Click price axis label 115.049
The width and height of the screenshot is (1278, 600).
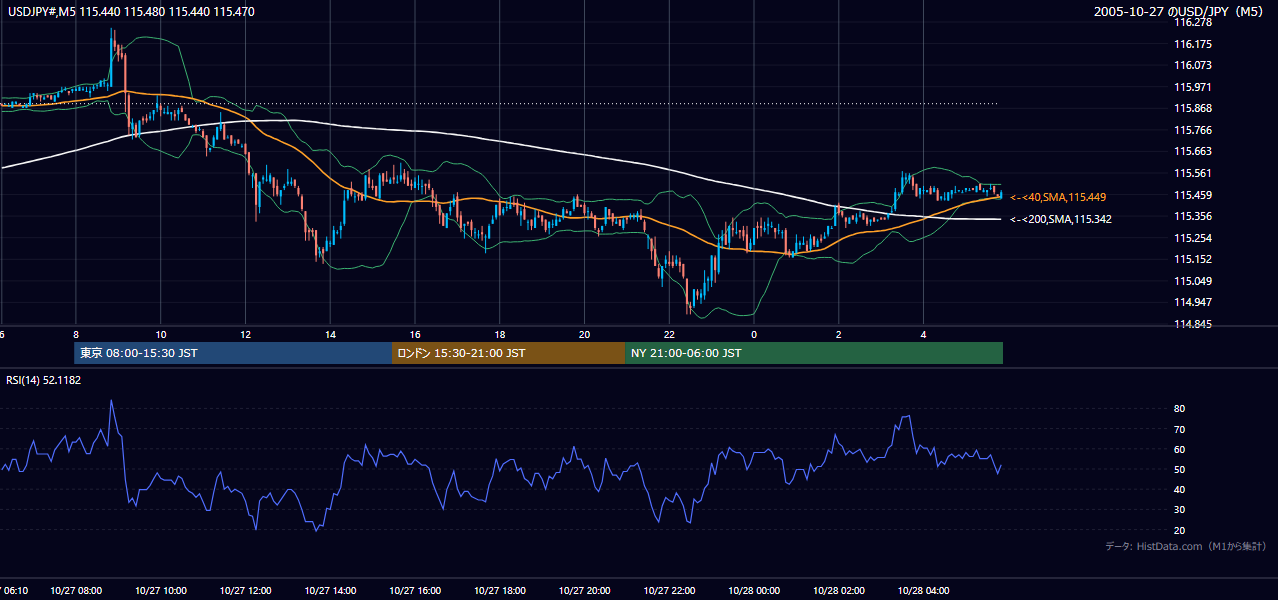(x=1194, y=281)
